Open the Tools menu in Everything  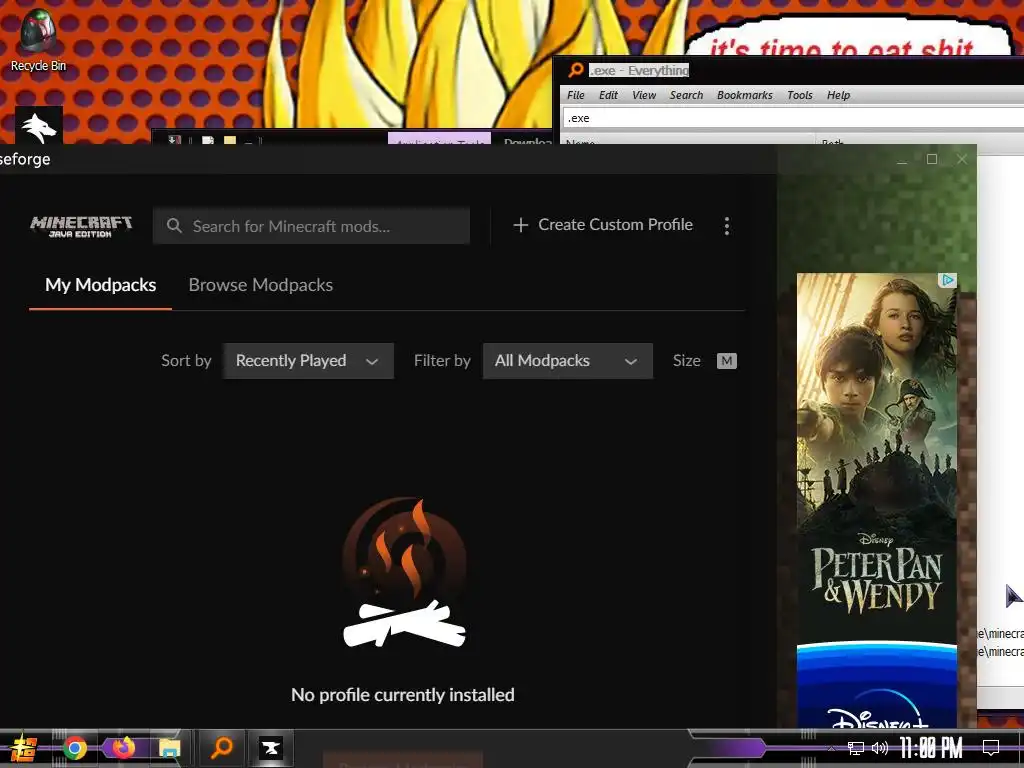[x=799, y=95]
